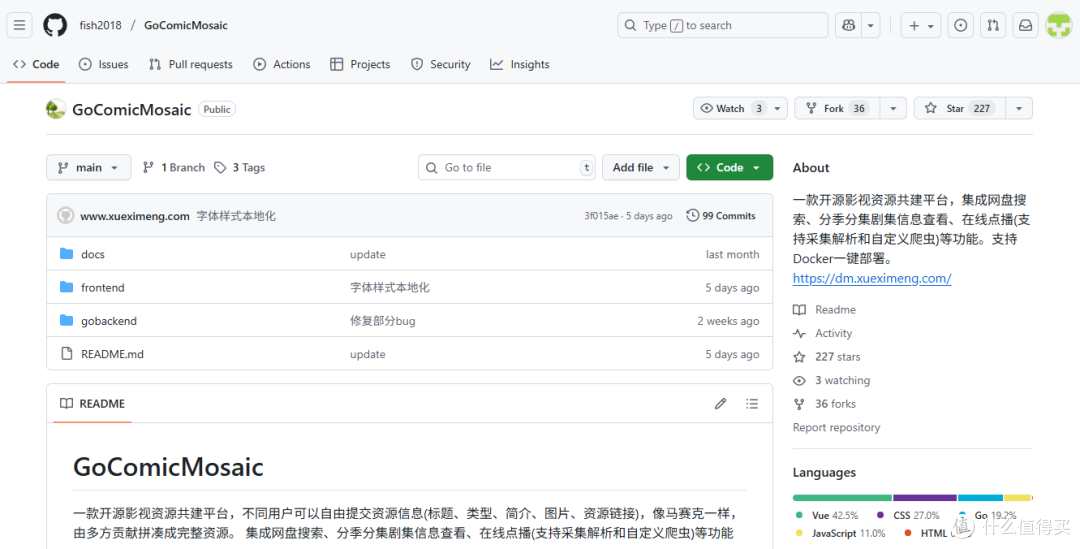Screen dimensions: 1080x549
Task: Open the 3 Tags link
Action: click(x=240, y=167)
